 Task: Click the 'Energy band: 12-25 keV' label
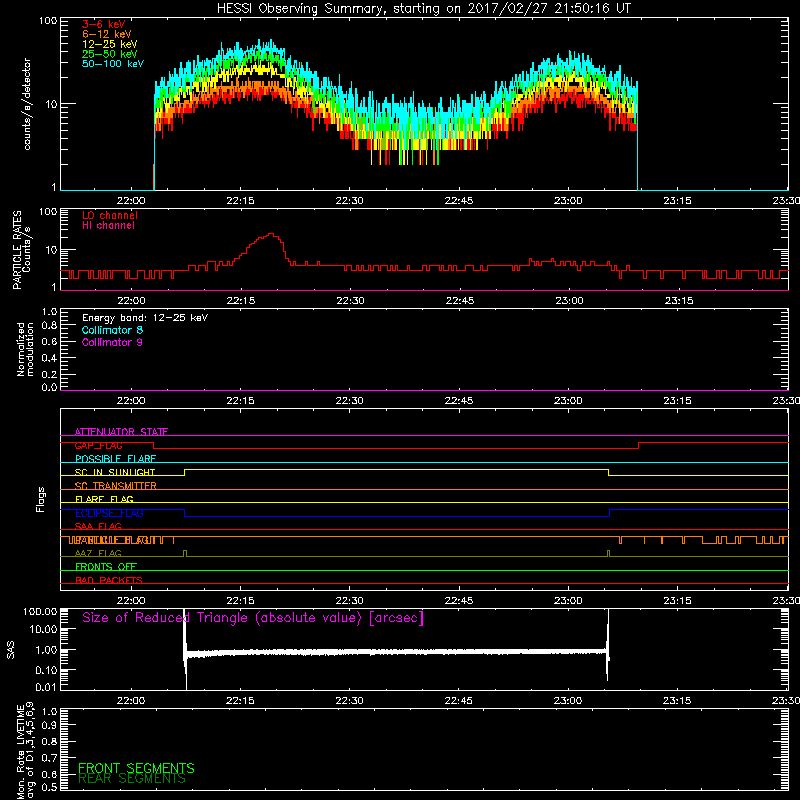click(x=145, y=318)
